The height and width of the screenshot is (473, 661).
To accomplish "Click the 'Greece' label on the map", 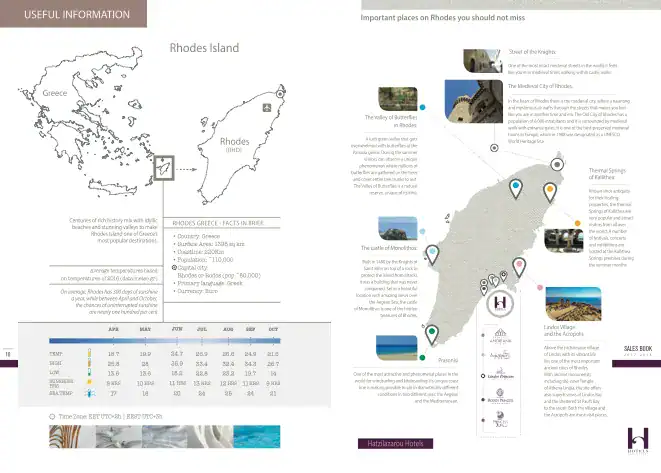I will point(55,93).
